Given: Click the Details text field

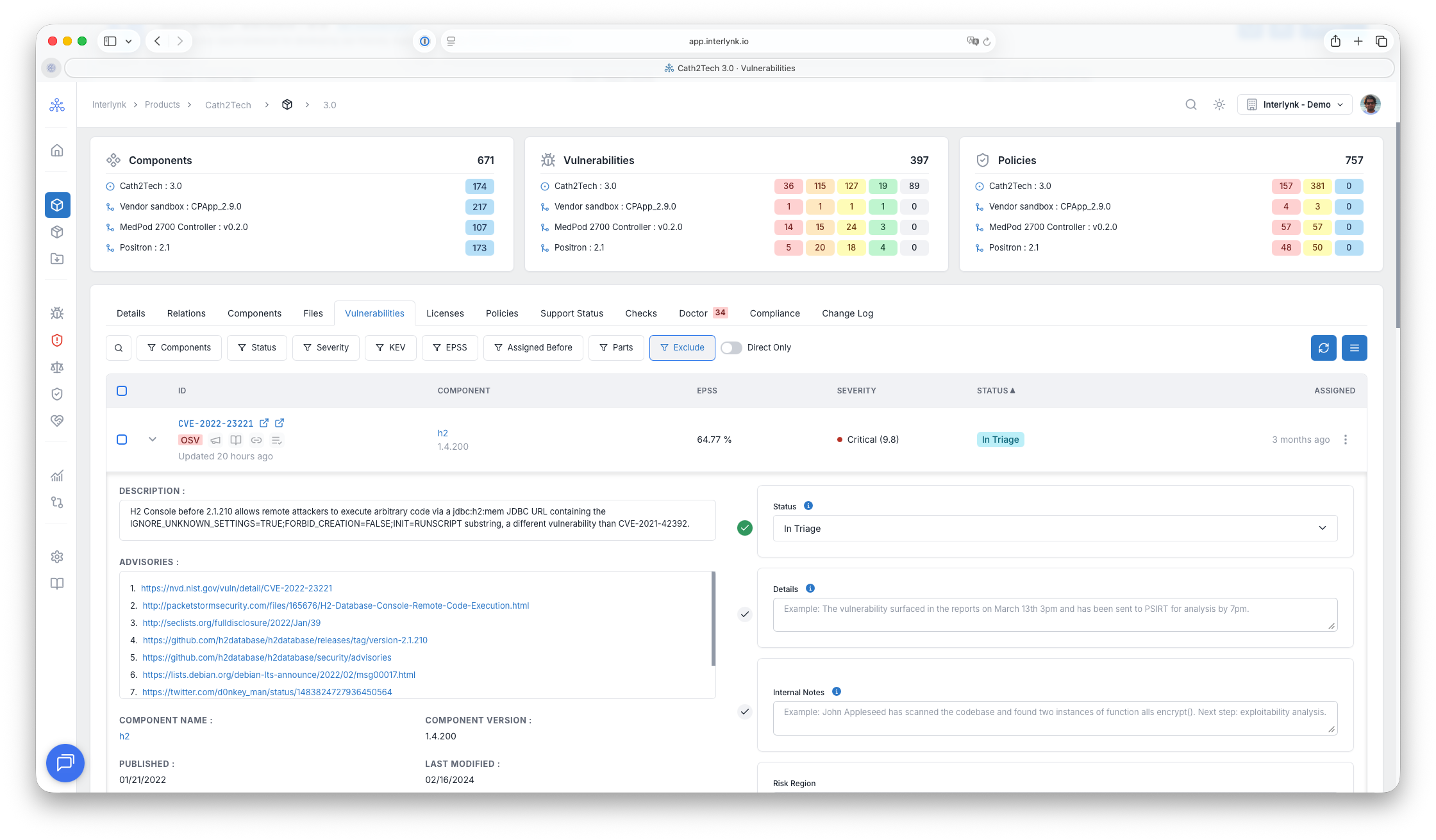Looking at the screenshot, I should (1055, 614).
